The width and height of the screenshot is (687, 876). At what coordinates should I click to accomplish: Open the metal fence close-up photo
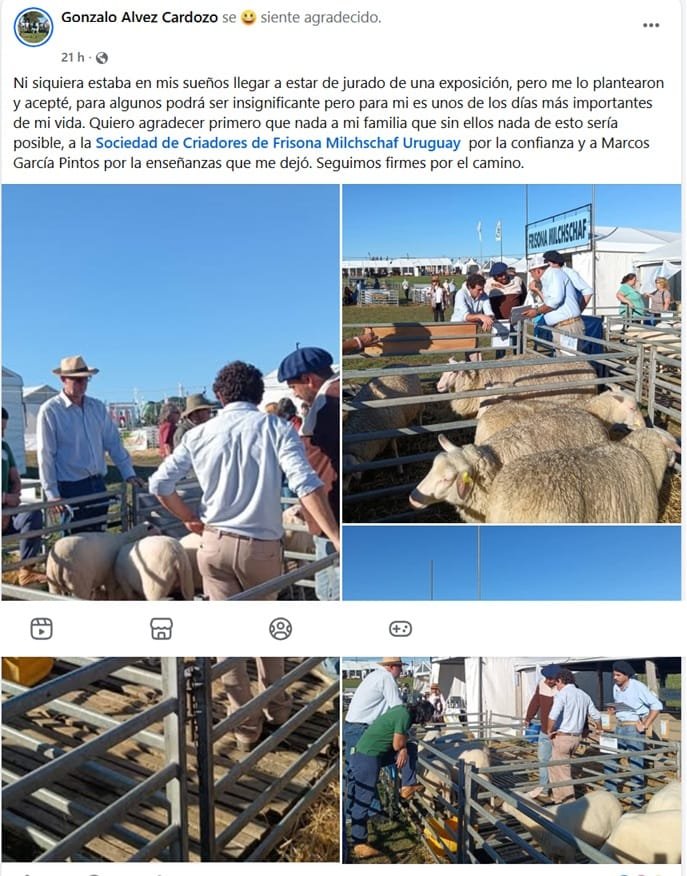[170, 760]
